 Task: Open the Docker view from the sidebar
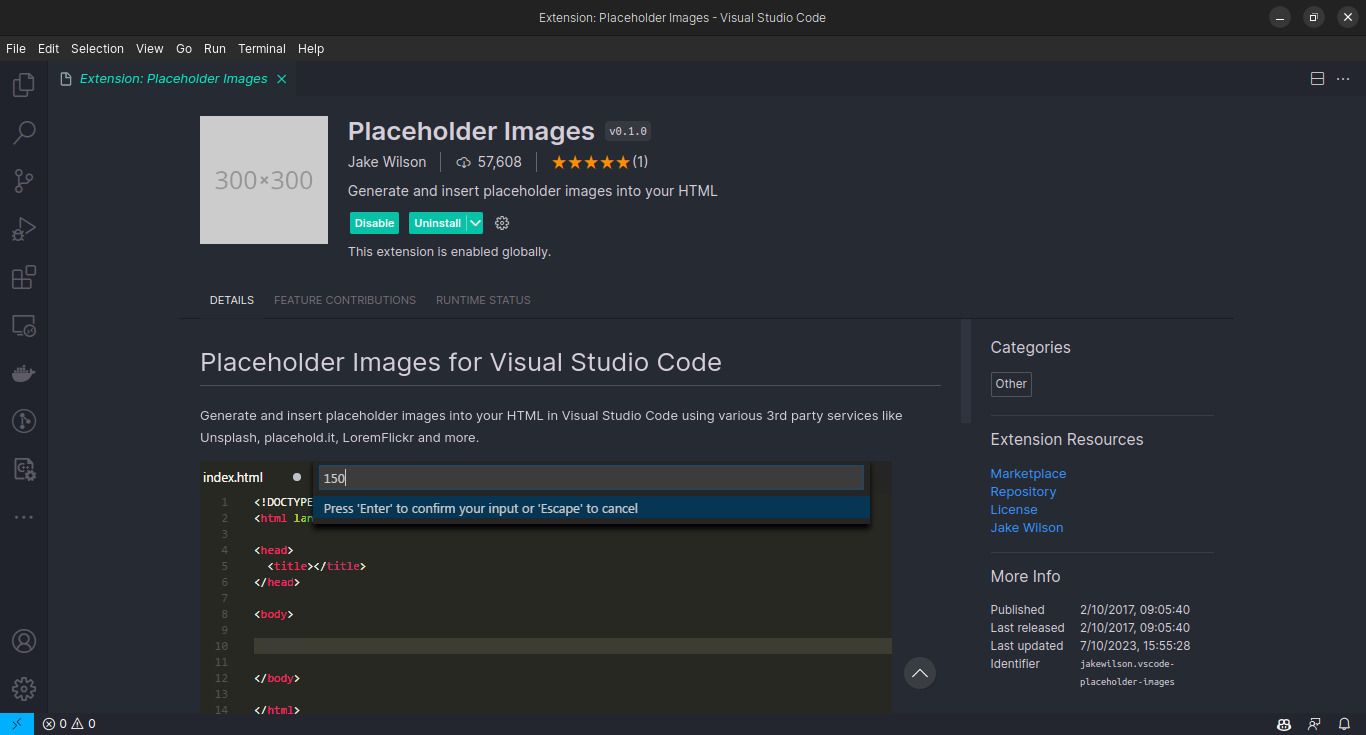(23, 373)
